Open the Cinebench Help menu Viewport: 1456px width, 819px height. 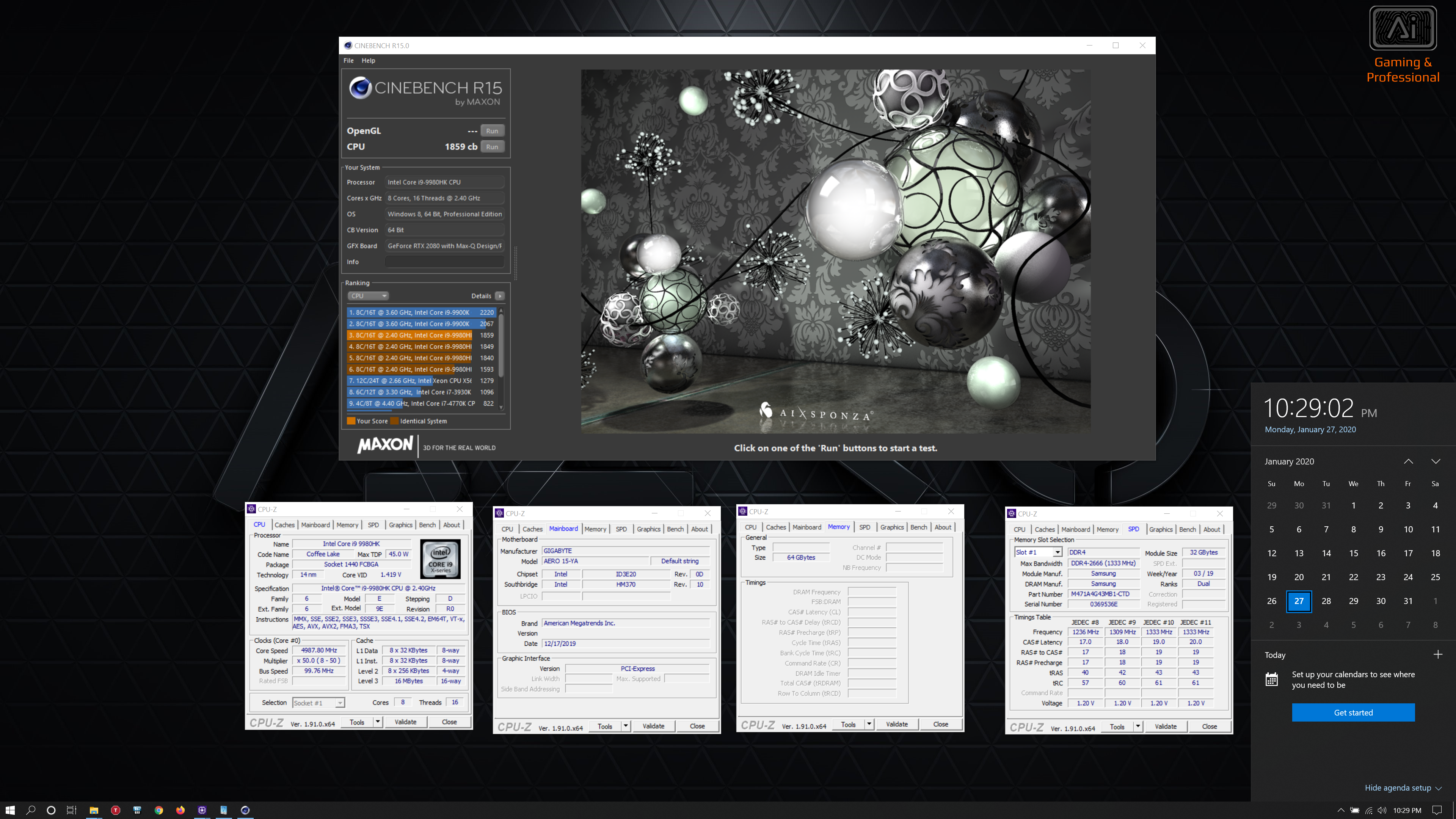(368, 61)
